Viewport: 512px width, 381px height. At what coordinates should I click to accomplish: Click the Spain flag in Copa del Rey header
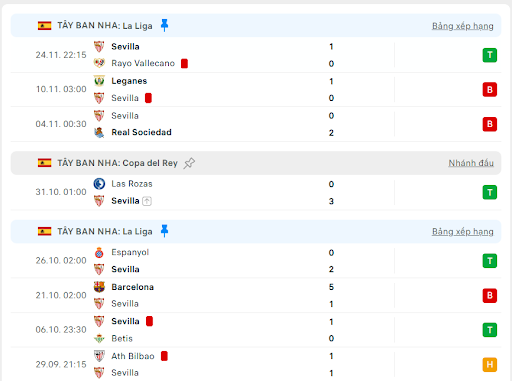point(44,163)
